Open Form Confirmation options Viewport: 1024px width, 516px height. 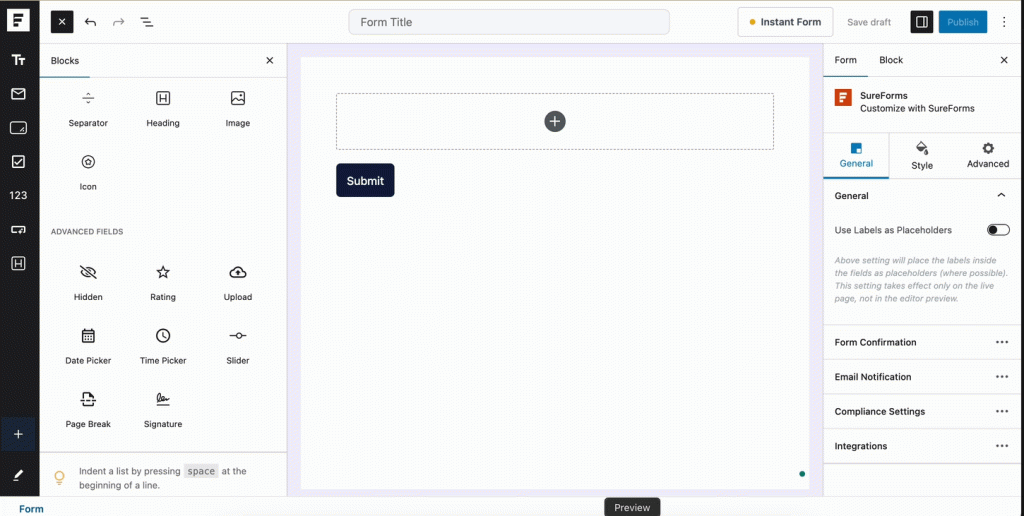click(1001, 342)
